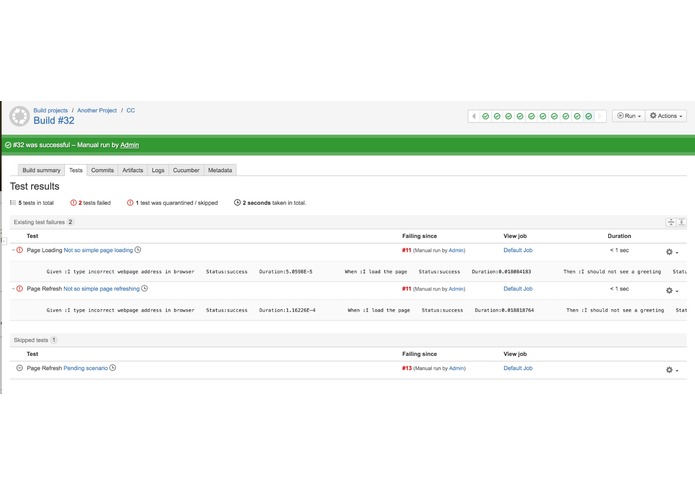Click the project avatar gear logo
695x494 pixels.
coord(20,116)
